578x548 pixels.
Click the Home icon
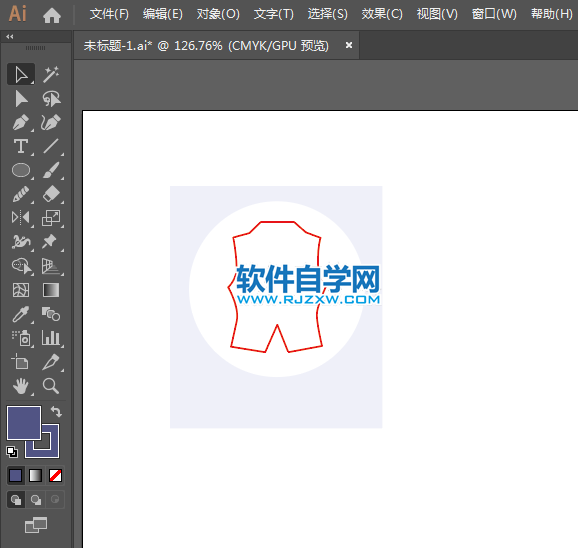(x=52, y=15)
